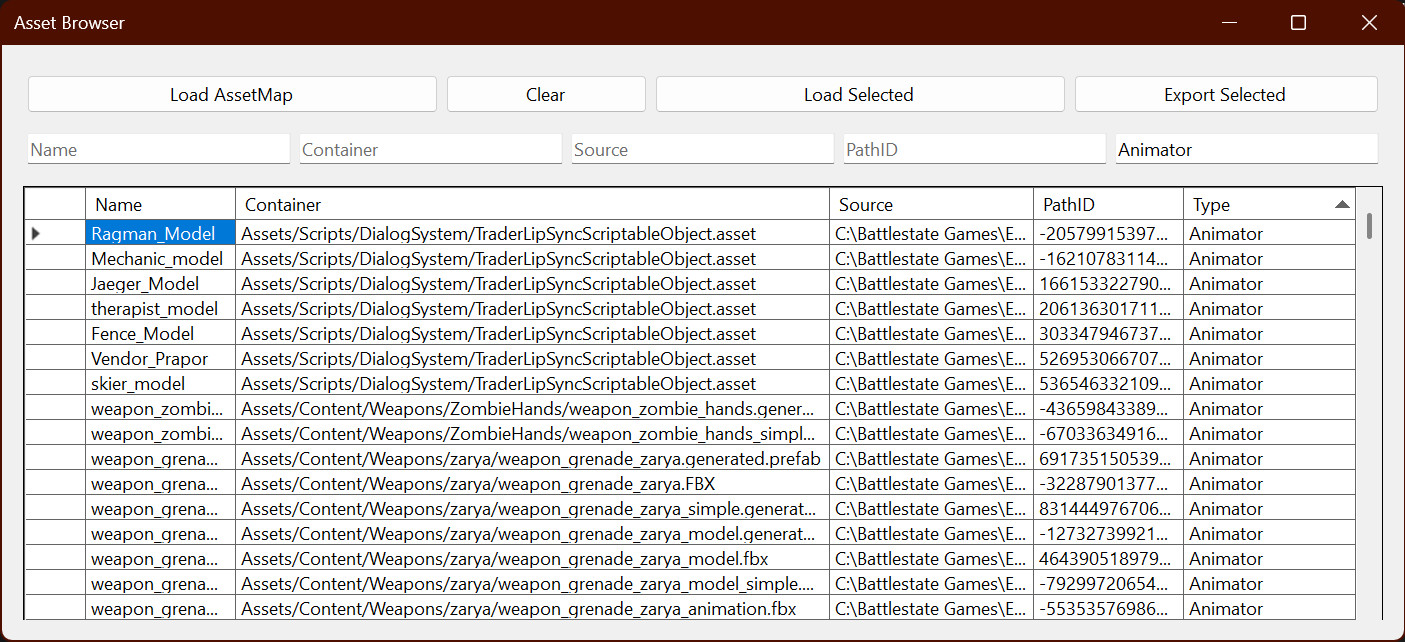
Task: Click the container cell in the Jaeger_Model row
Action: click(x=532, y=284)
